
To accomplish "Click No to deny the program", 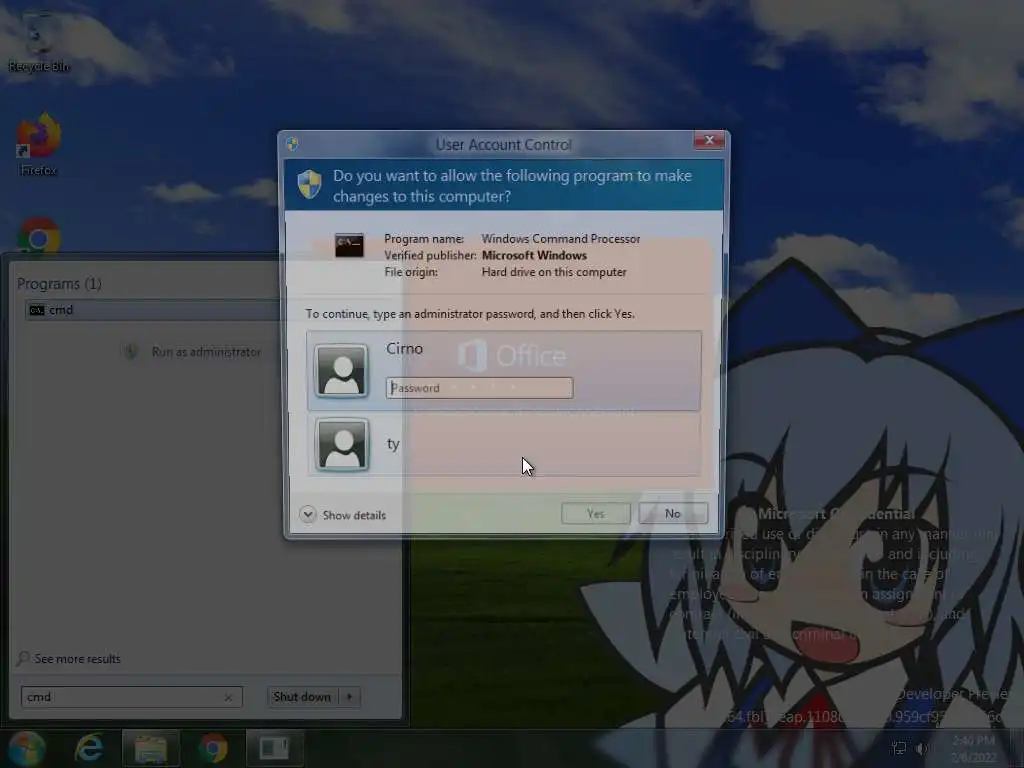I will click(673, 513).
